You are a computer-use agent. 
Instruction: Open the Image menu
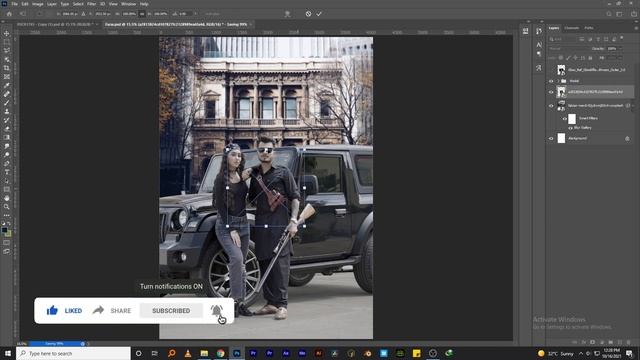pos(38,4)
